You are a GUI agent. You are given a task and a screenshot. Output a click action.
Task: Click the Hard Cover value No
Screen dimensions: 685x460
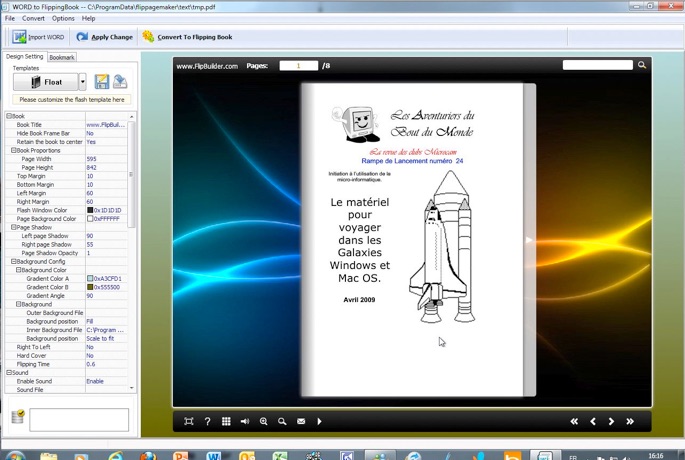pyautogui.click(x=106, y=356)
